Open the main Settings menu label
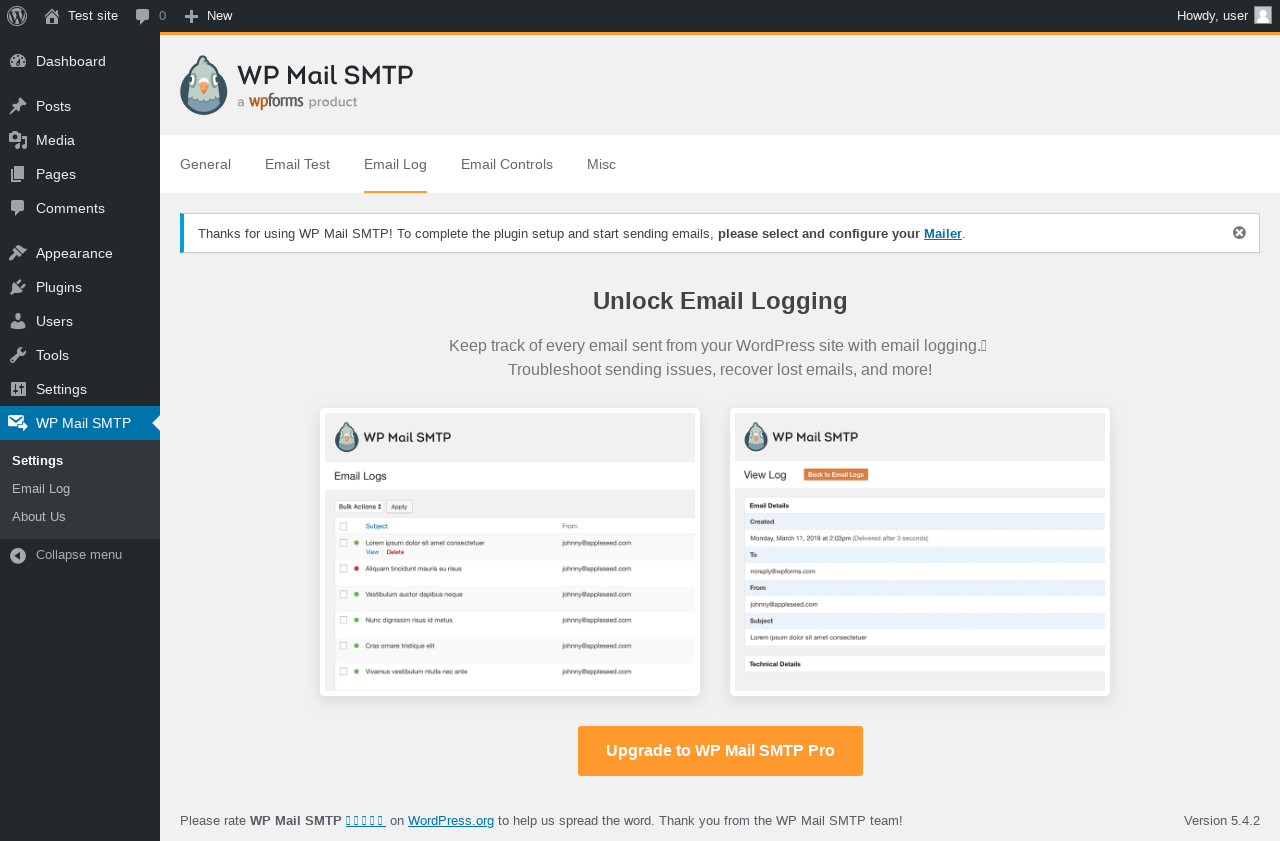 click(x=61, y=389)
